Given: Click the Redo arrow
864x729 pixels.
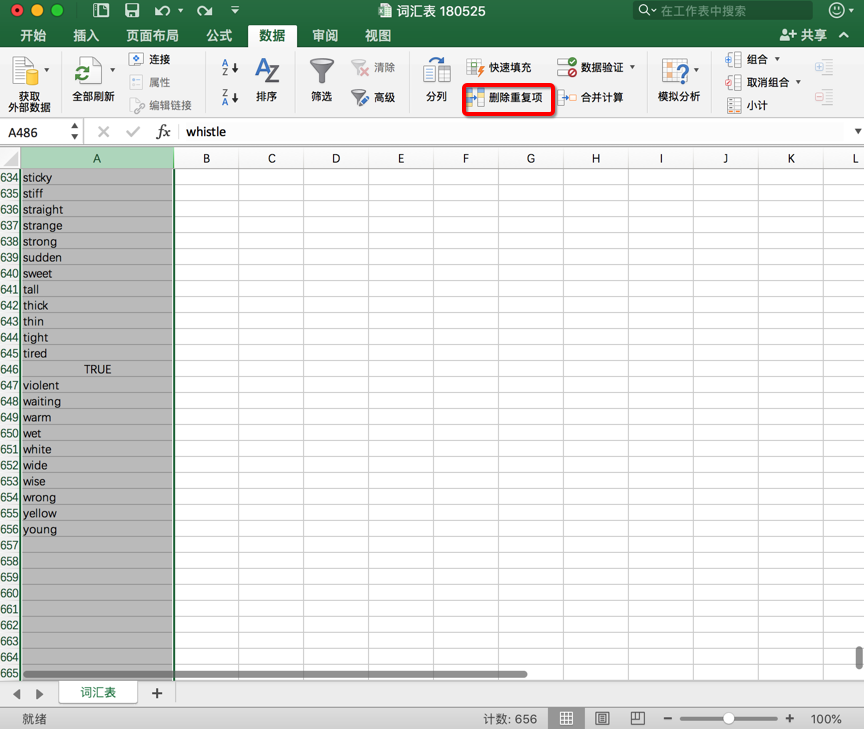Looking at the screenshot, I should [x=205, y=10].
